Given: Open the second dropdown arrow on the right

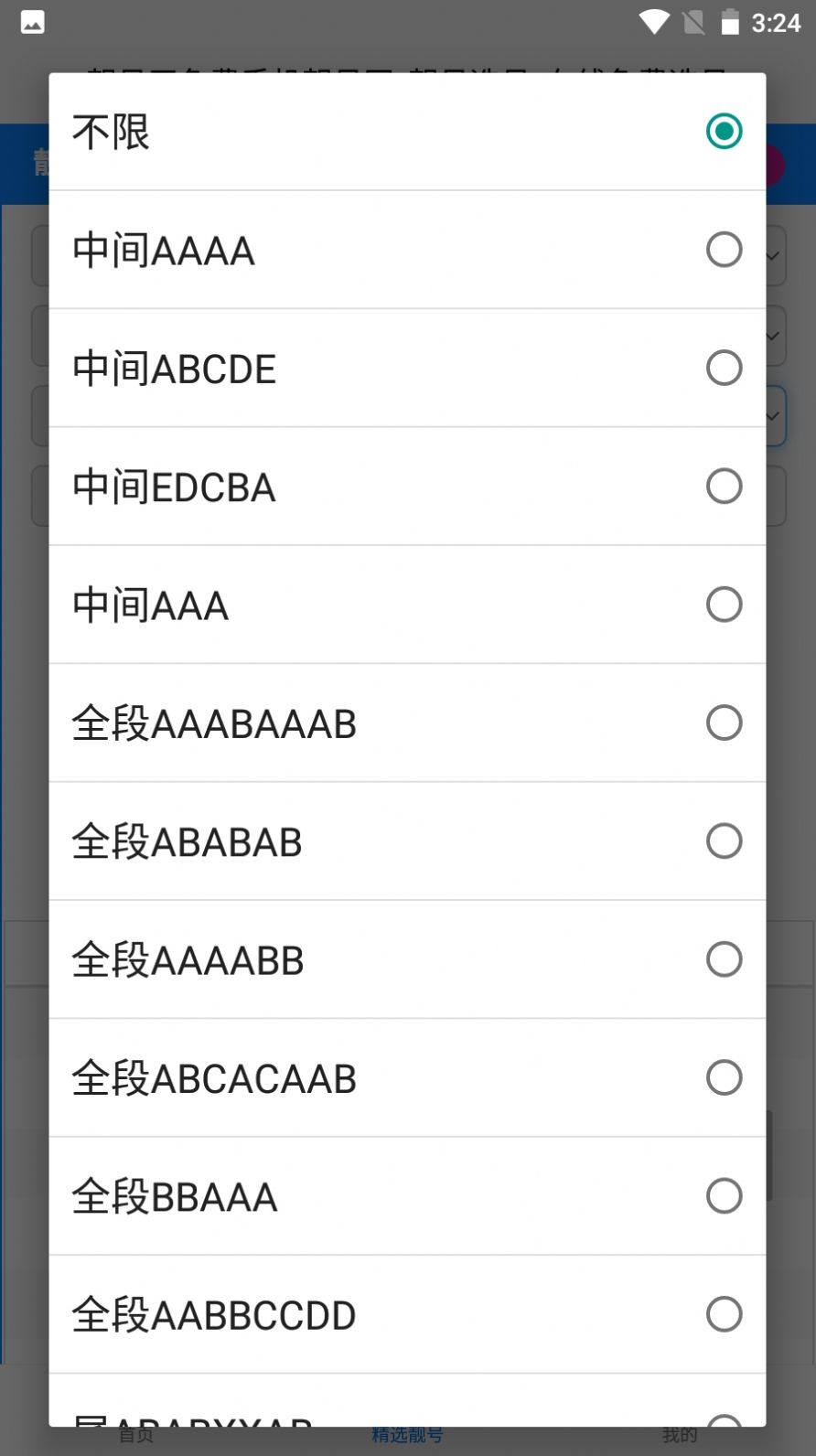Looking at the screenshot, I should pos(773,337).
